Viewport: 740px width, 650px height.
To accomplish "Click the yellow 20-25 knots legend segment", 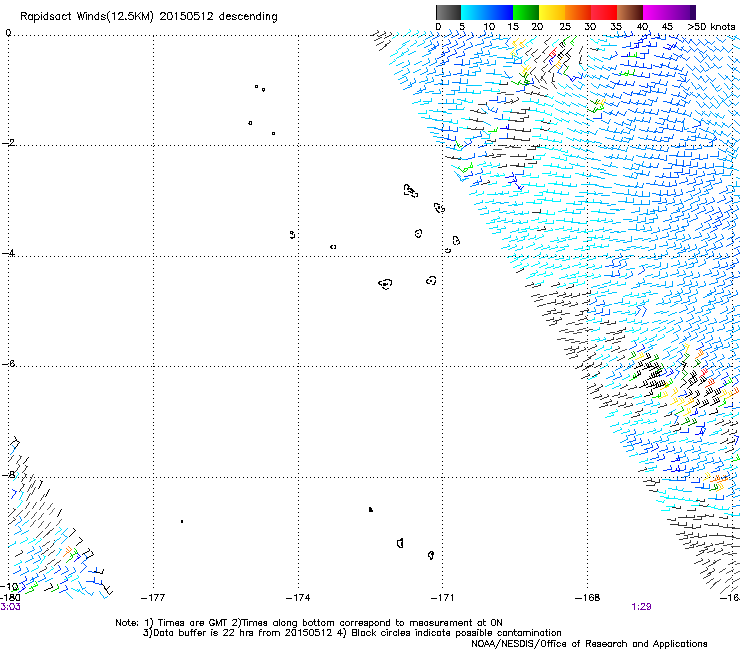I will click(552, 12).
